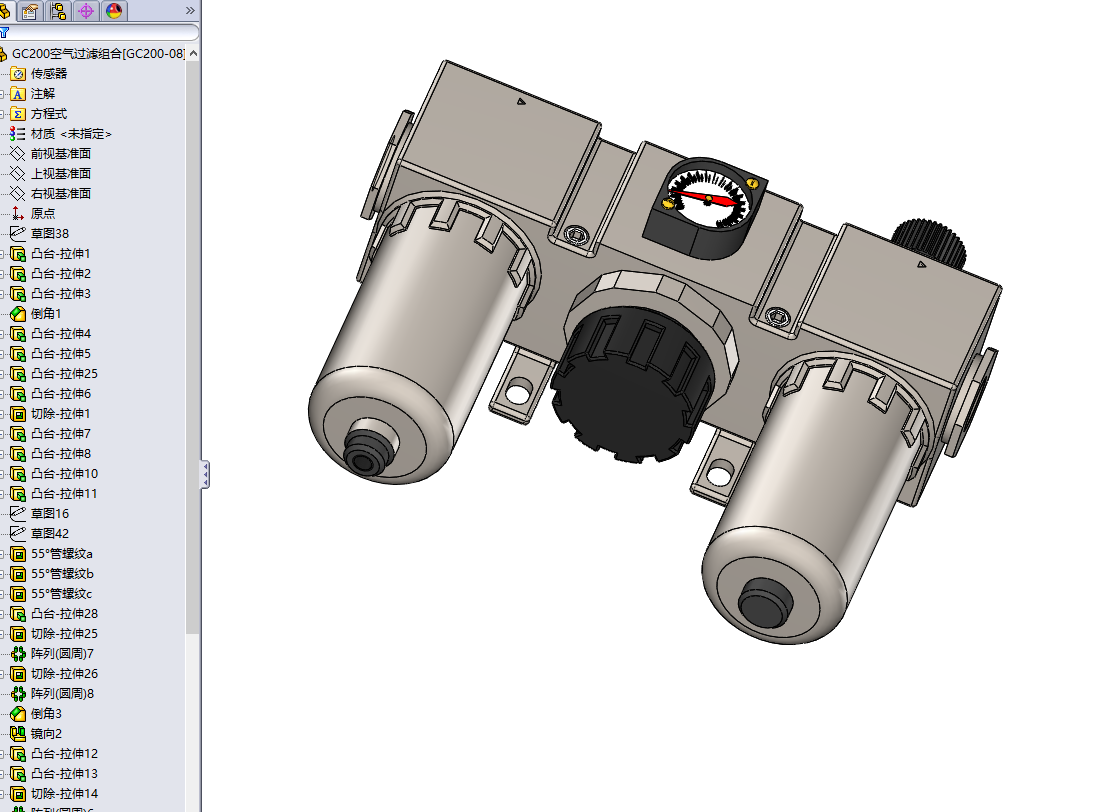Click the scroll up arrow of tree
The image size is (1100, 812).
(x=193, y=53)
